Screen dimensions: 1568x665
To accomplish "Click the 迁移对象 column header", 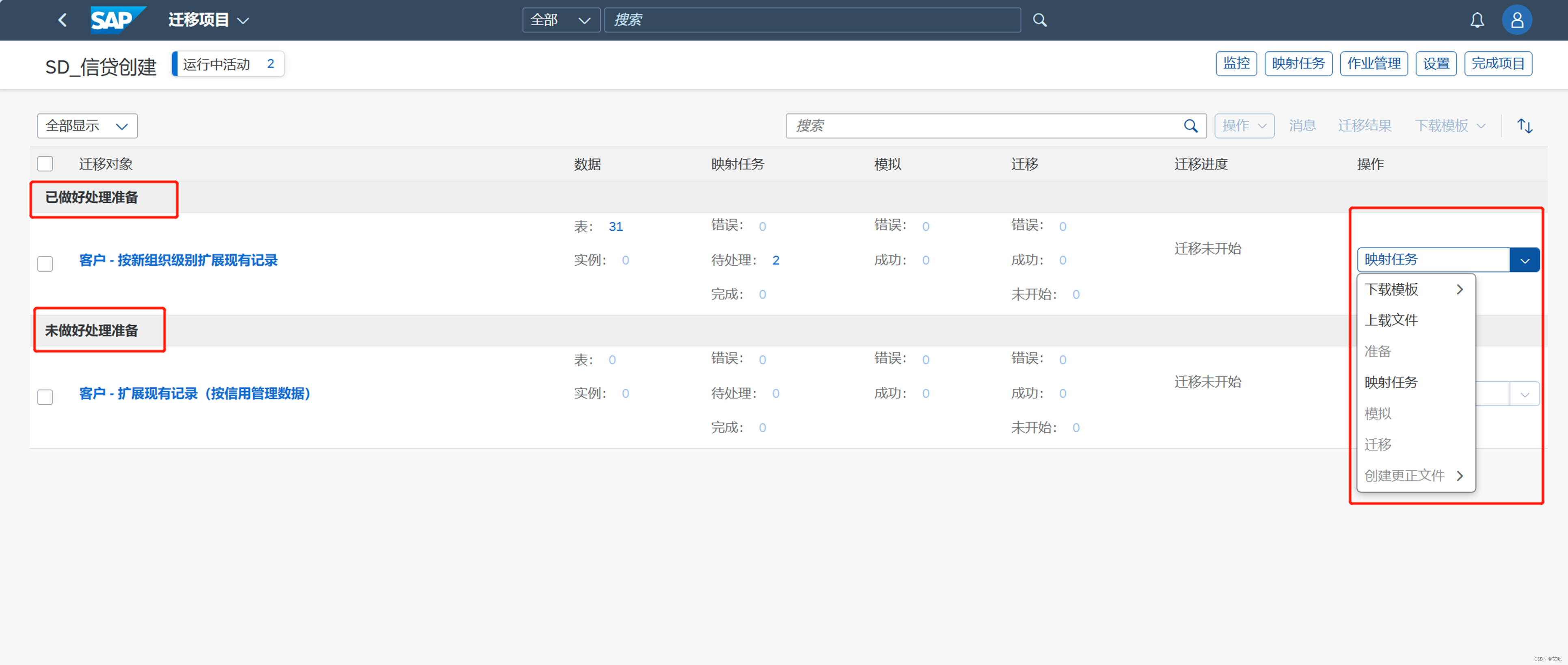I will click(x=105, y=164).
